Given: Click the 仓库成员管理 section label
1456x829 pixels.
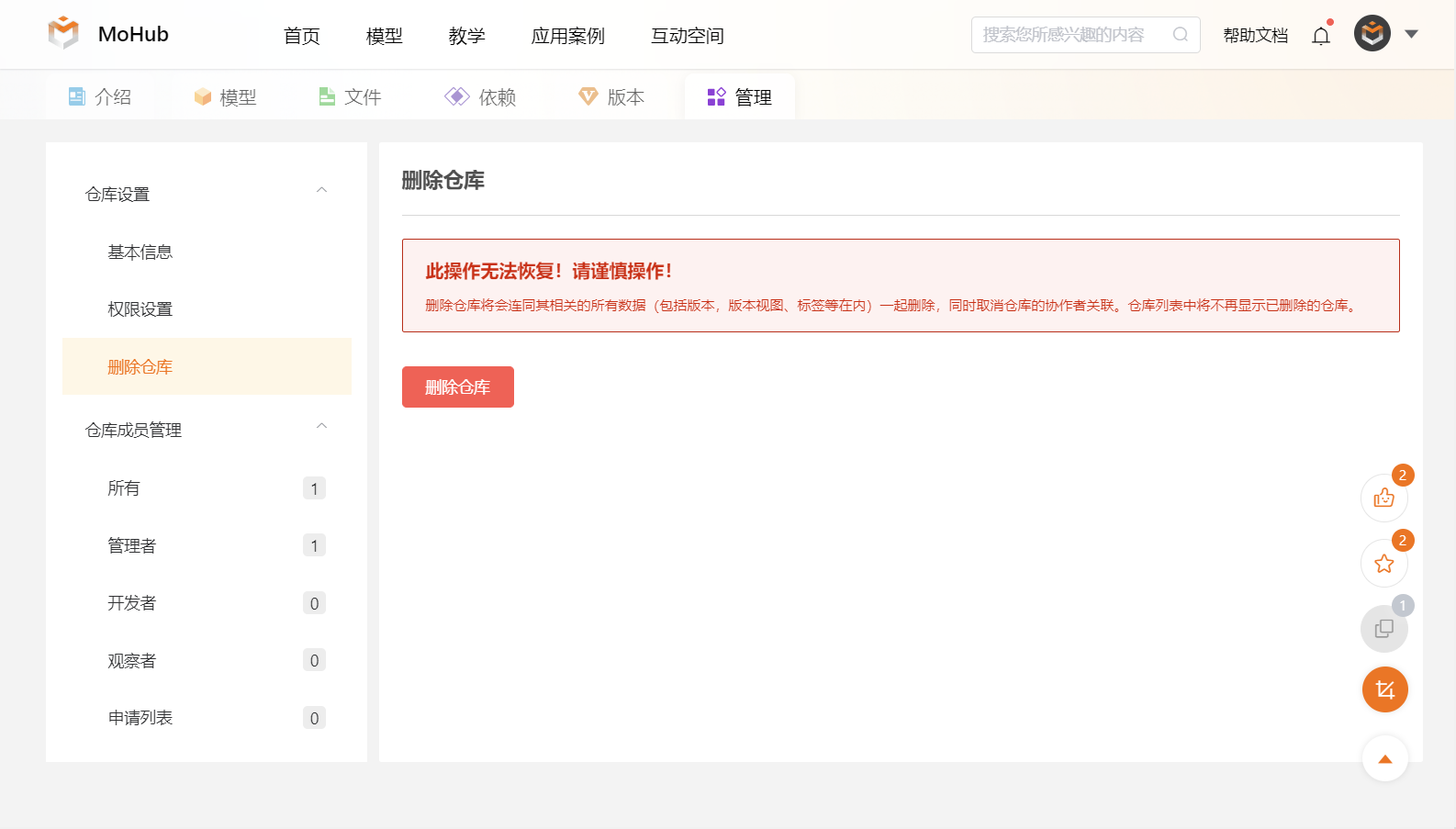Looking at the screenshot, I should (133, 430).
